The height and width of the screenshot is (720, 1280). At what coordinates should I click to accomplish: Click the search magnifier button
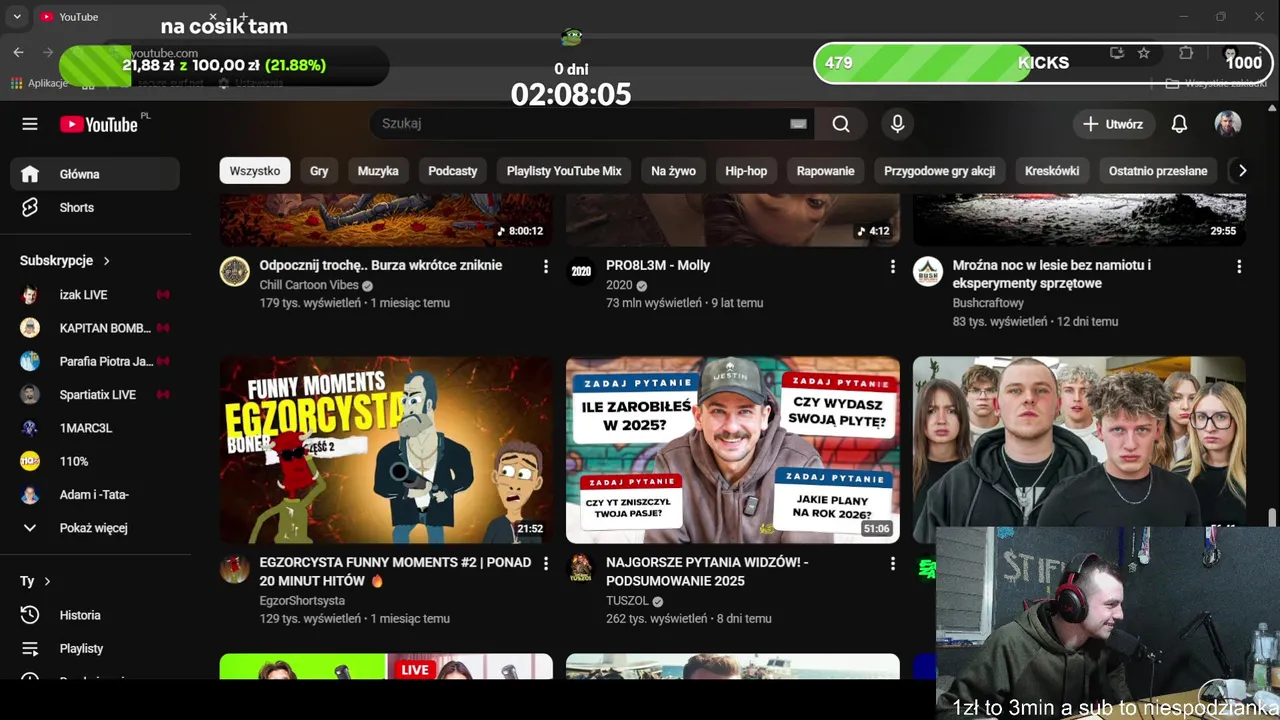point(841,124)
